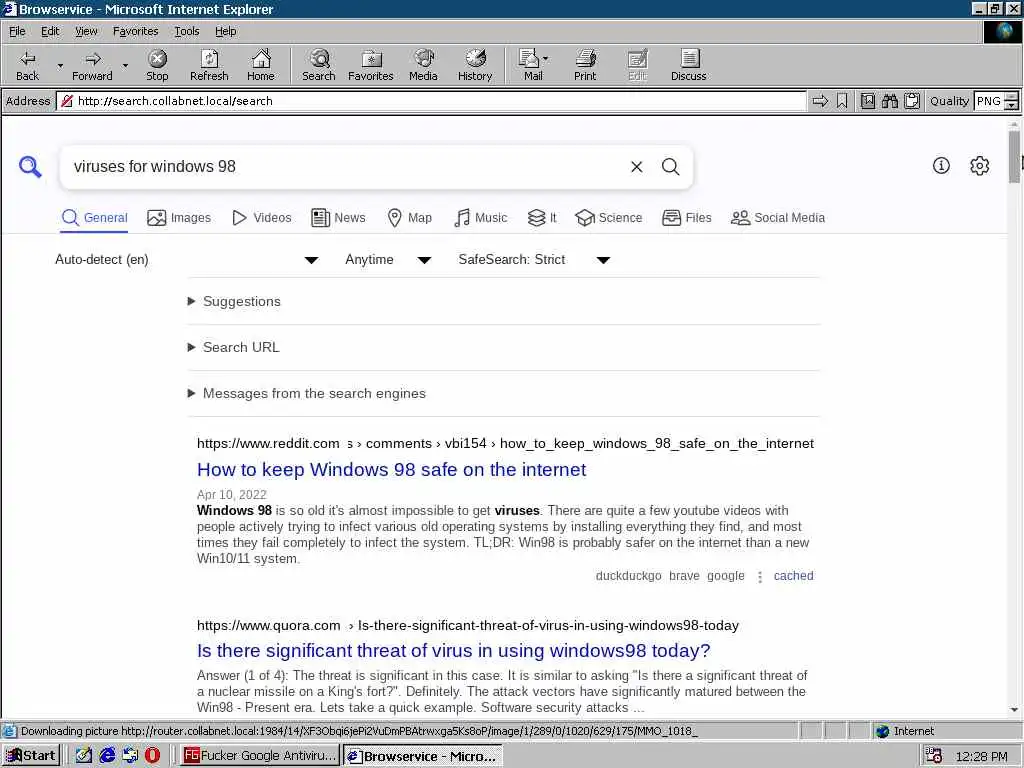Submit search with magnifier button
The image size is (1024, 768).
[671, 167]
